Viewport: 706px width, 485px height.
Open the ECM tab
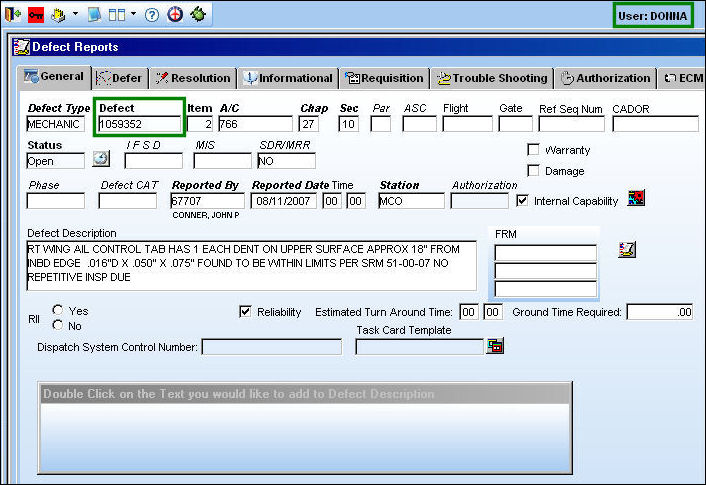[682, 78]
